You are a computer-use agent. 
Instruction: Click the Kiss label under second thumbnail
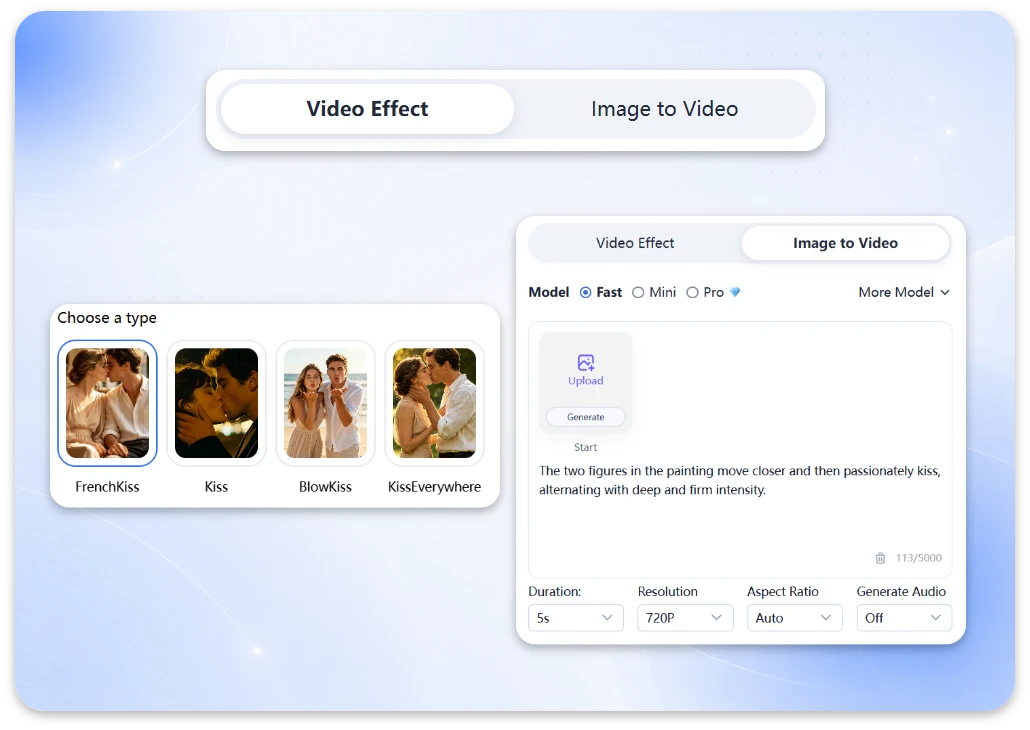tap(216, 487)
